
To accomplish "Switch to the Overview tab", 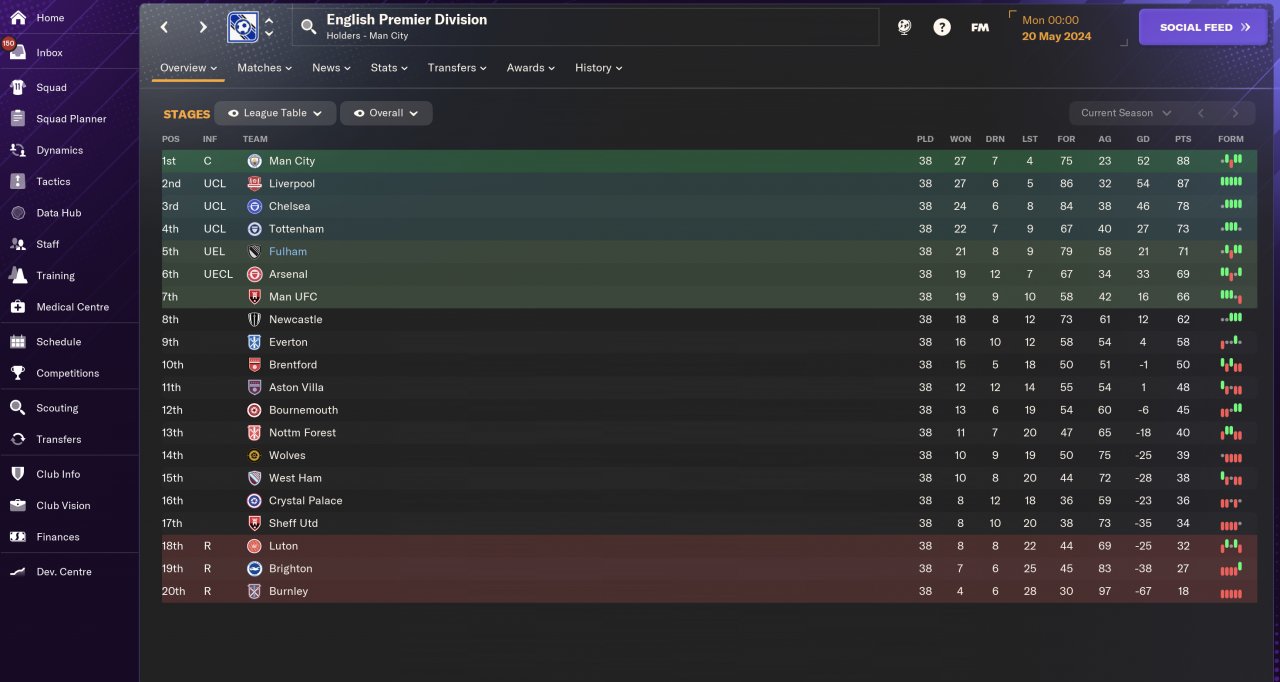I will click(189, 68).
